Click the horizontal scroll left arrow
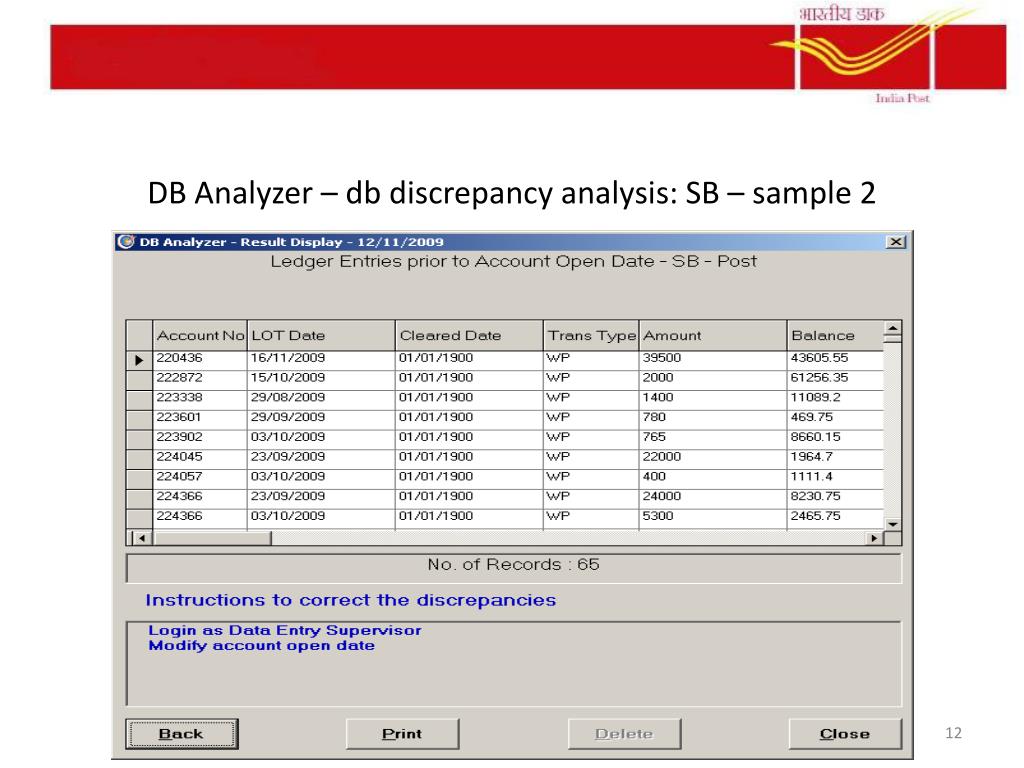Image resolution: width=1024 pixels, height=768 pixels. (142, 538)
